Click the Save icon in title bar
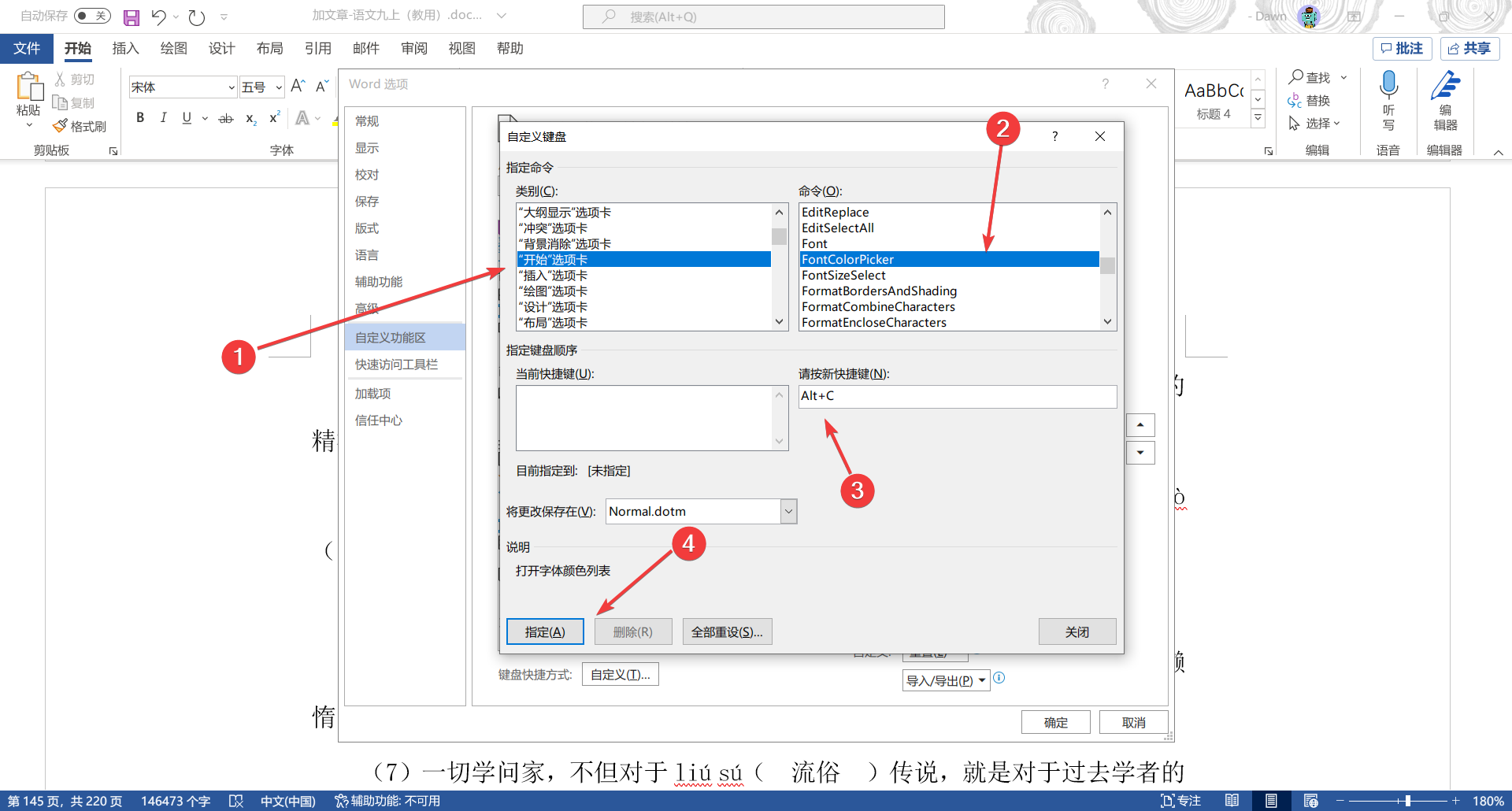This screenshot has width=1512, height=811. [x=132, y=17]
